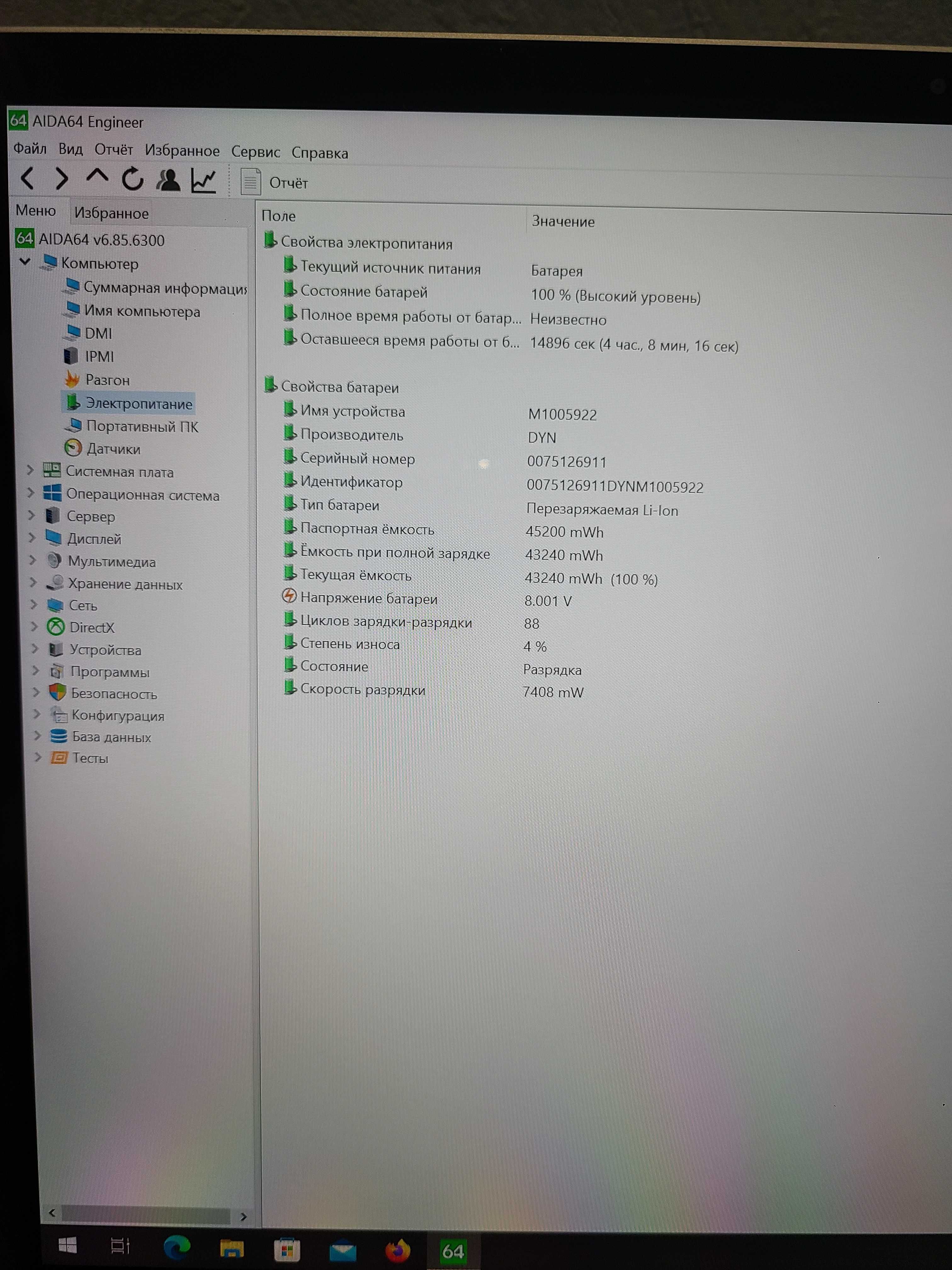The width and height of the screenshot is (952, 1270).
Task: Switch to the Избранное sidebar tab
Action: coord(111,214)
